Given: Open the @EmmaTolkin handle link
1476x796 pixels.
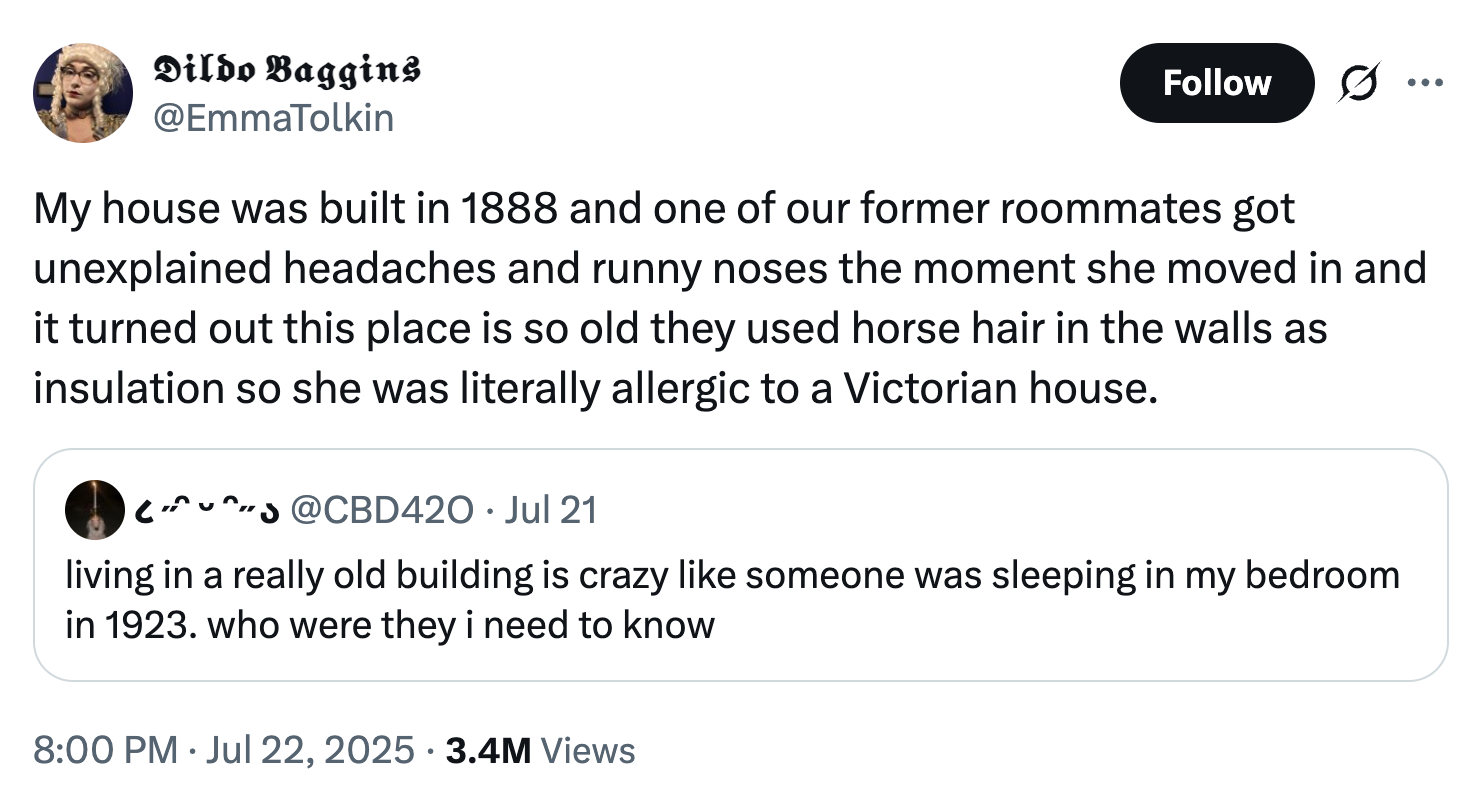Looking at the screenshot, I should tap(275, 118).
